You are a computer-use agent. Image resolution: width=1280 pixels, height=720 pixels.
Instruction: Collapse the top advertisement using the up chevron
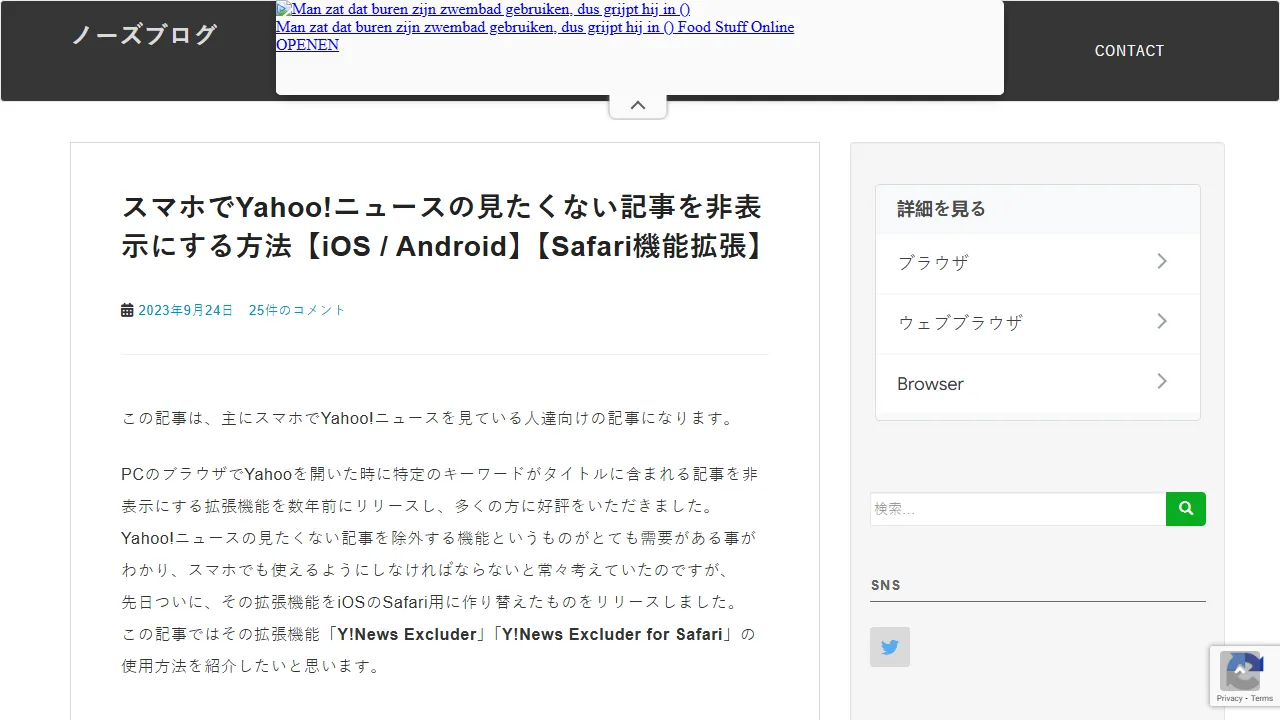pyautogui.click(x=637, y=104)
